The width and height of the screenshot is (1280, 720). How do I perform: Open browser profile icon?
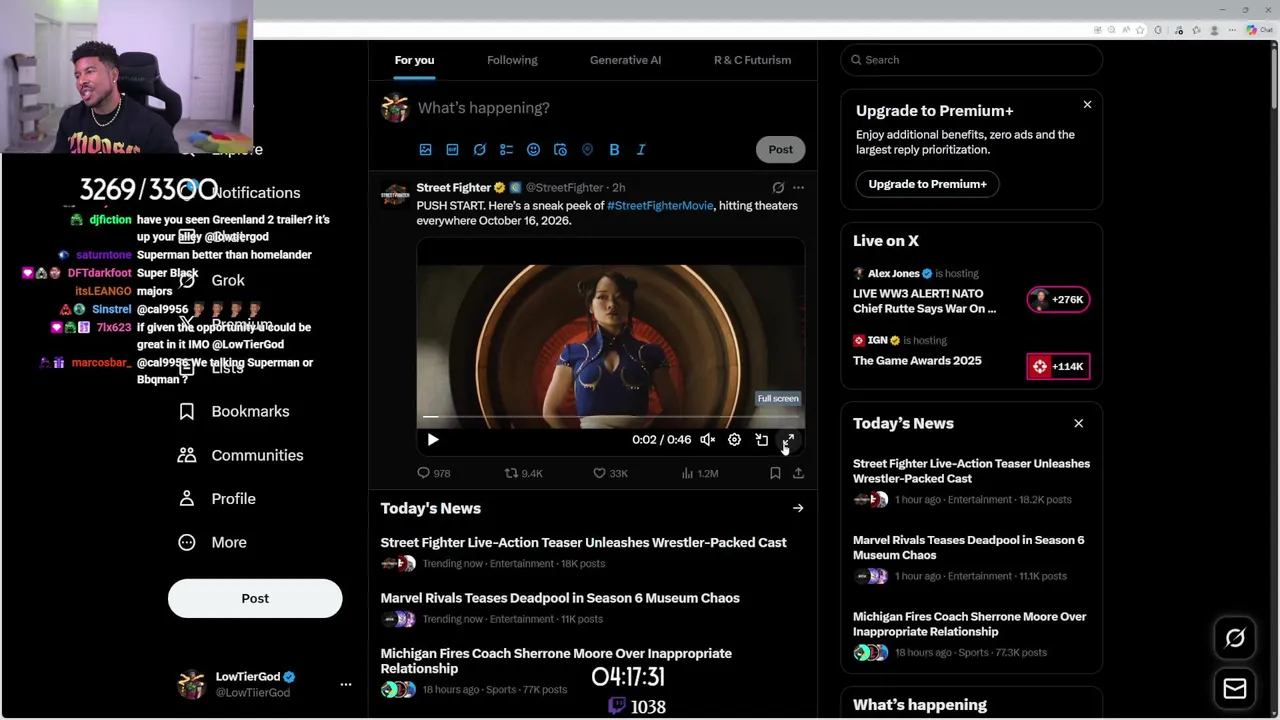click(1214, 30)
